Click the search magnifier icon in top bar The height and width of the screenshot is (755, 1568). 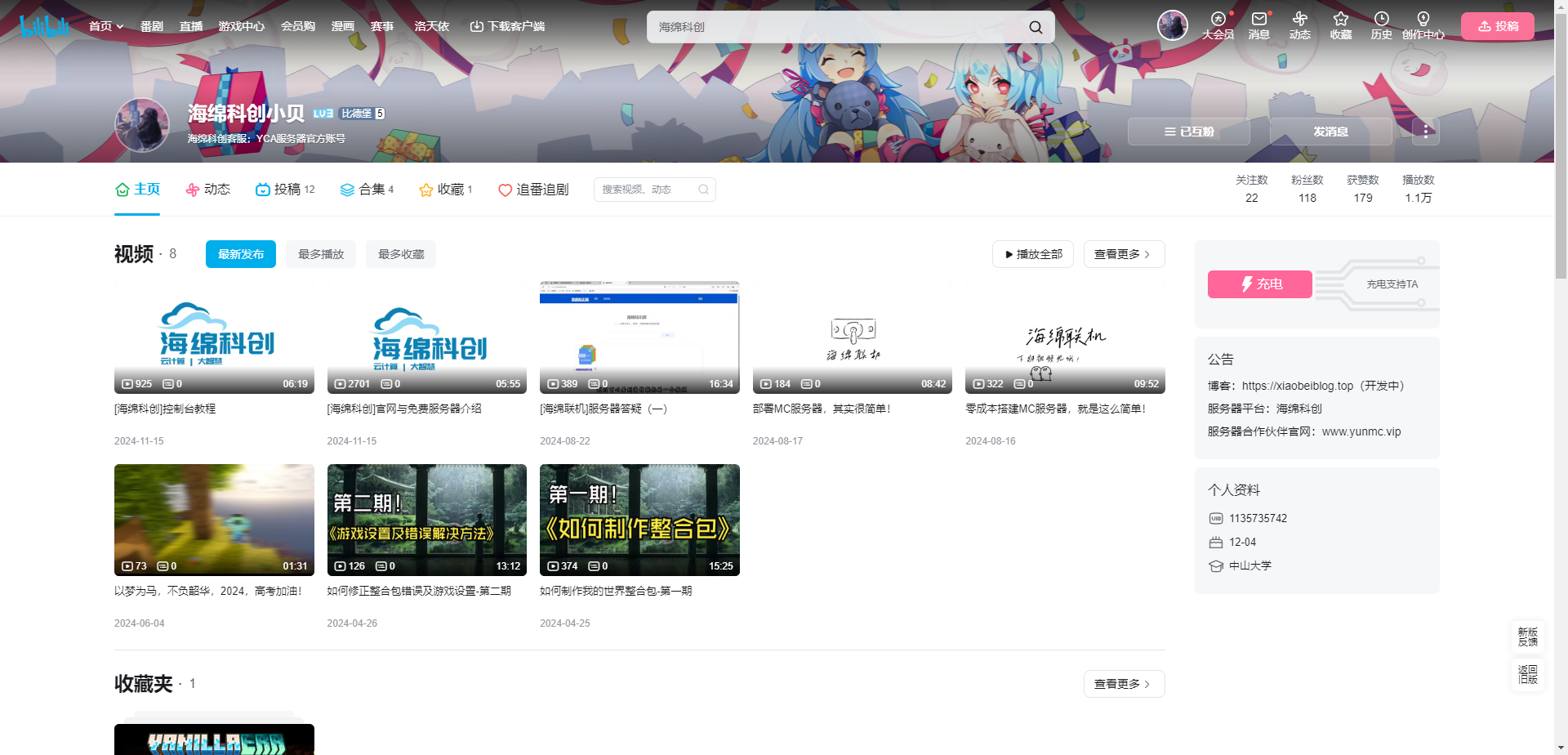[1036, 27]
